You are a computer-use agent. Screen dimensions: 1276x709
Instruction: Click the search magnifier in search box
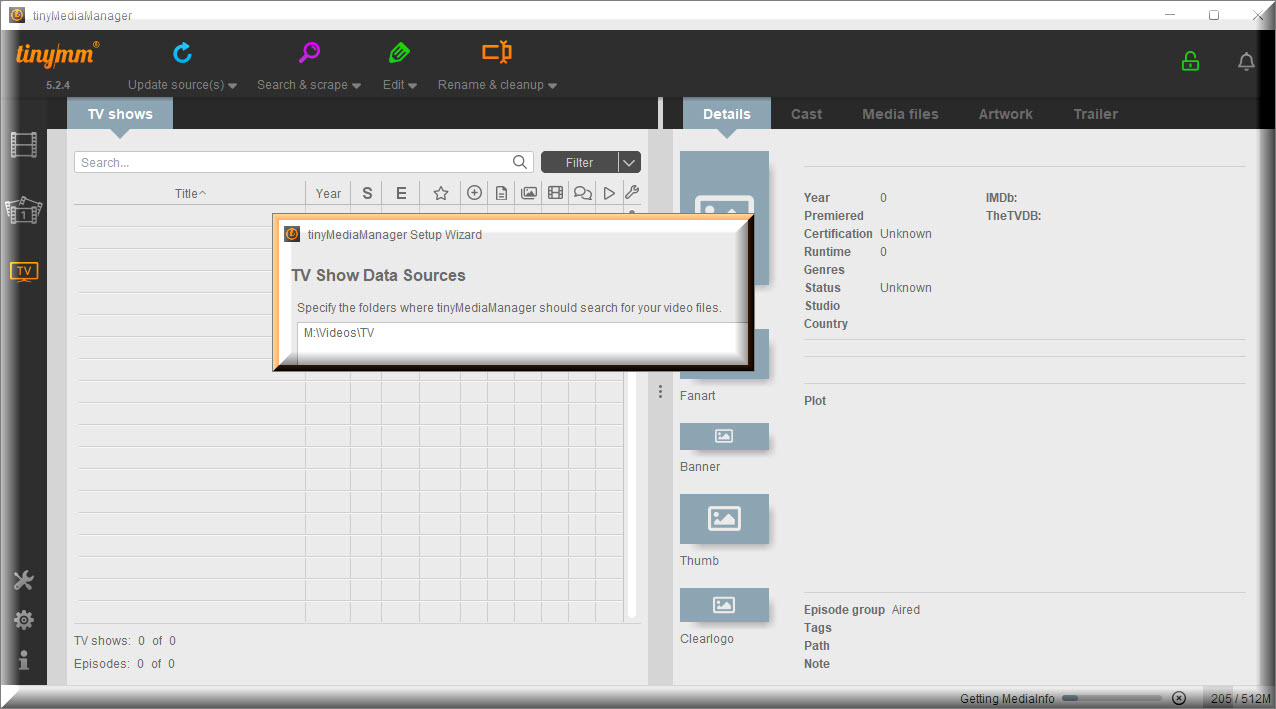[x=521, y=162]
